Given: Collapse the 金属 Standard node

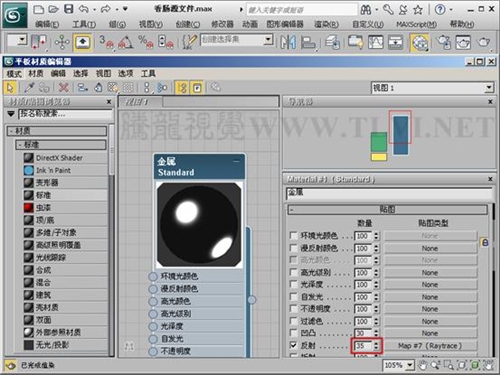Looking at the screenshot, I should 236,161.
